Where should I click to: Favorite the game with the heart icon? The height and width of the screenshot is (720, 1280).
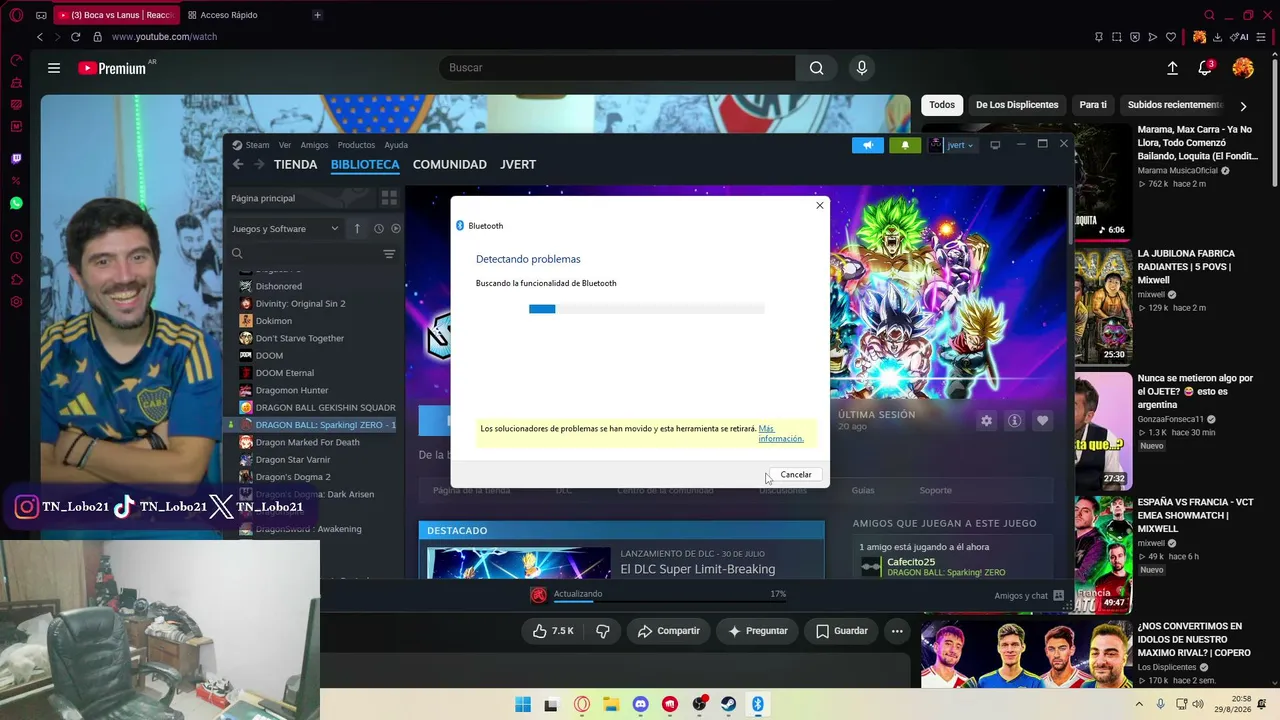pos(1042,421)
